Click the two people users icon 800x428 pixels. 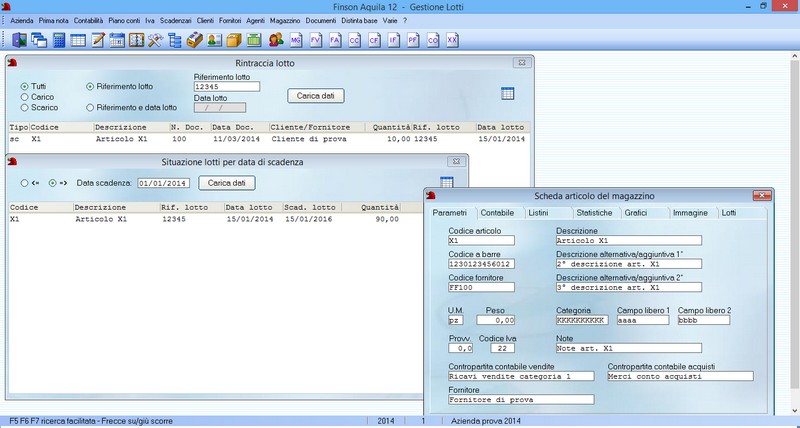point(276,40)
